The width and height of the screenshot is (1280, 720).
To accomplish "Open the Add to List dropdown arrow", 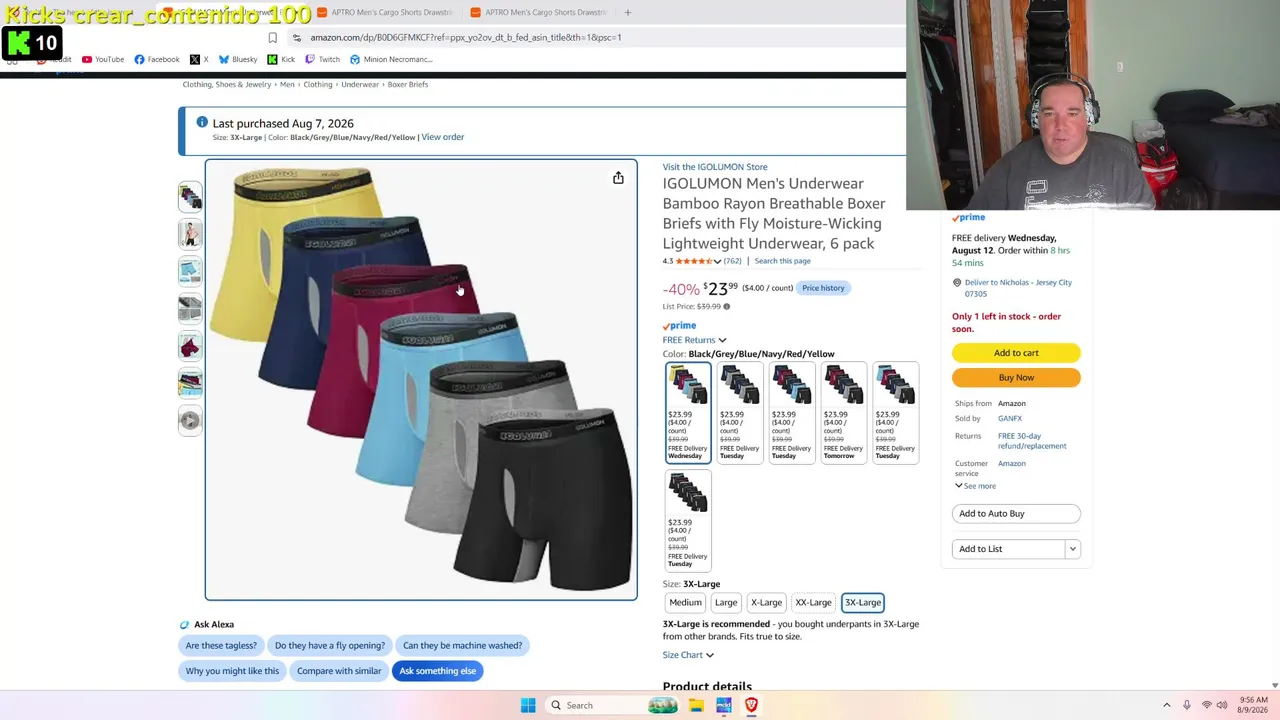I will click(1072, 549).
